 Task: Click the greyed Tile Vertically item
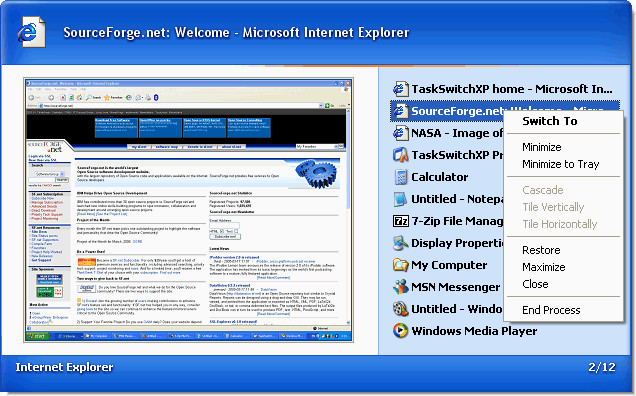point(553,207)
